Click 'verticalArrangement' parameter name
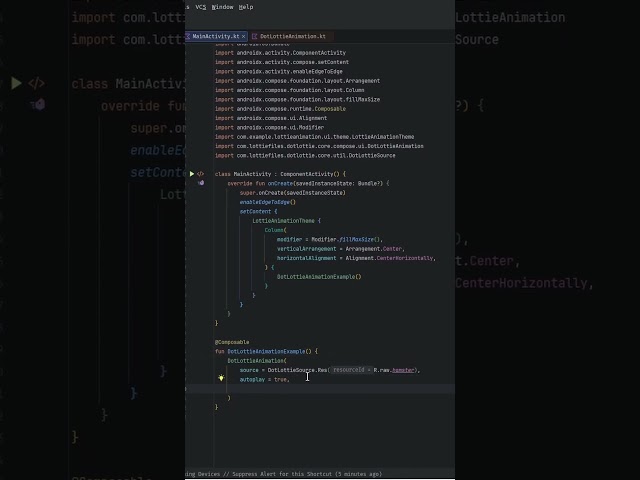The width and height of the screenshot is (640, 480). tap(307, 249)
